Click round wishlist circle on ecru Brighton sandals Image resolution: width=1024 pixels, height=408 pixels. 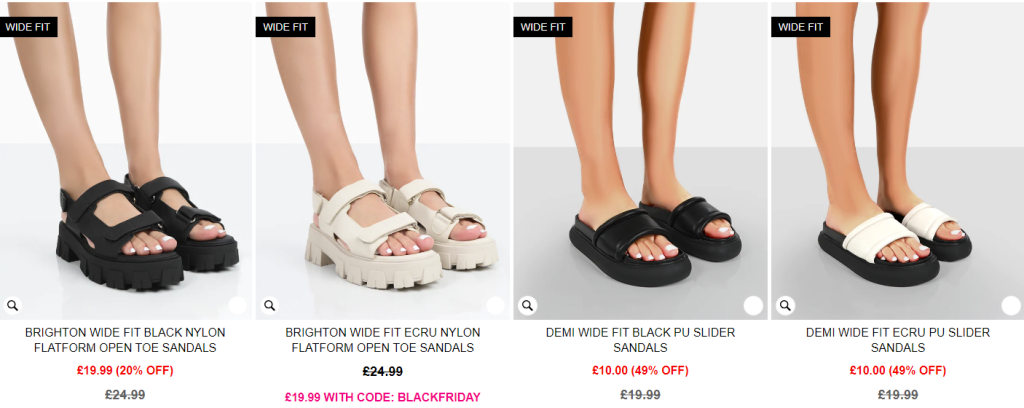pyautogui.click(x=496, y=305)
